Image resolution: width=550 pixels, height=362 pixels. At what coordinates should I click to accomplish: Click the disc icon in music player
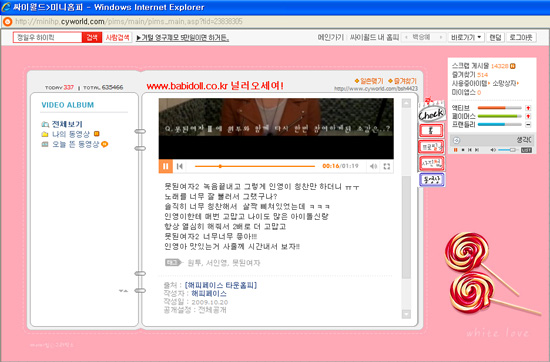click(456, 140)
